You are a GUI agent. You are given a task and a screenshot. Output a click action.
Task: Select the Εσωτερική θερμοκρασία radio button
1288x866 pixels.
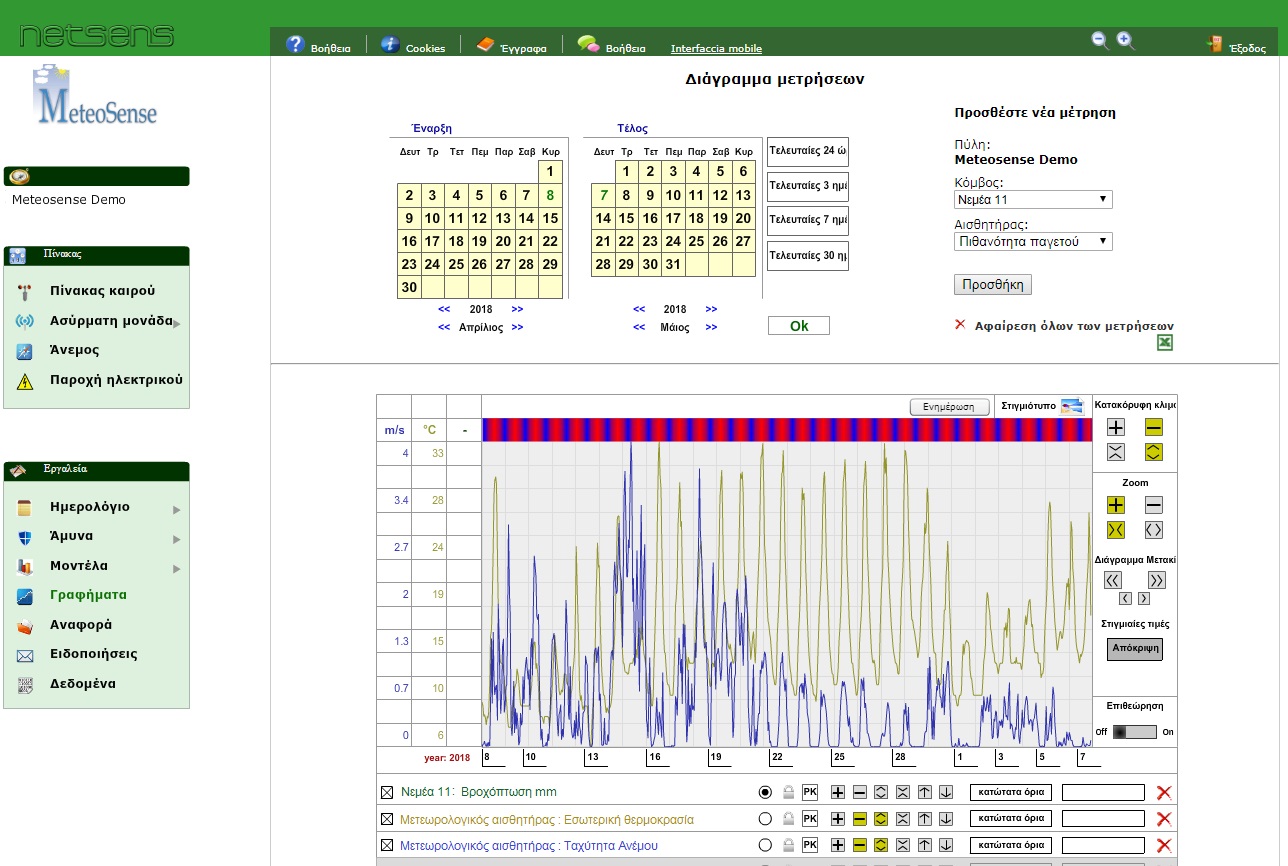766,819
